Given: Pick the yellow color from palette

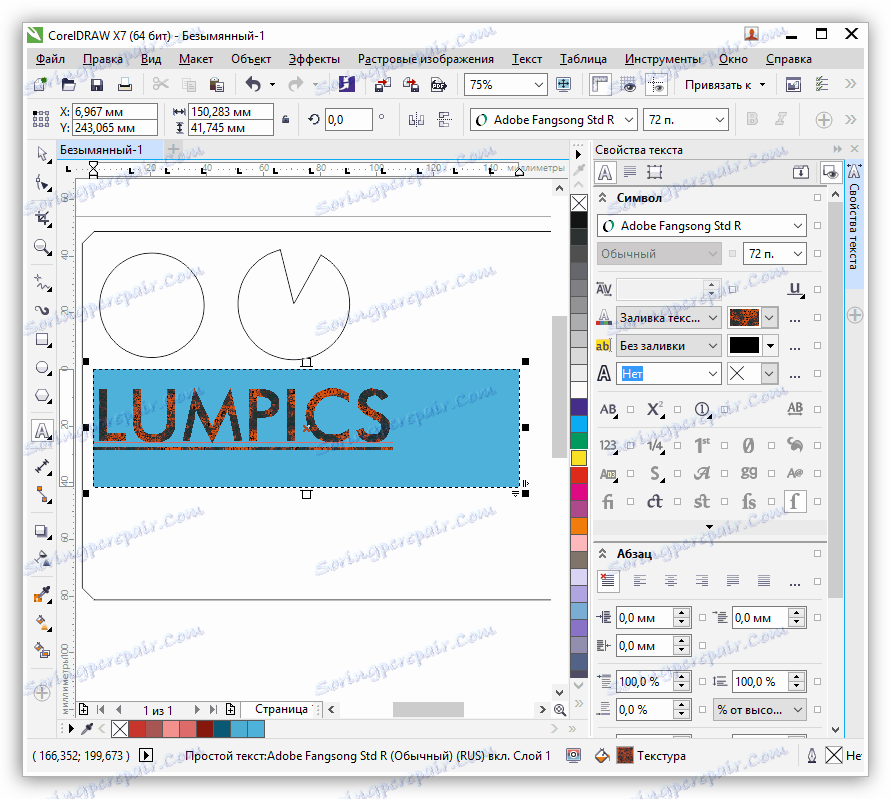Looking at the screenshot, I should tap(579, 457).
